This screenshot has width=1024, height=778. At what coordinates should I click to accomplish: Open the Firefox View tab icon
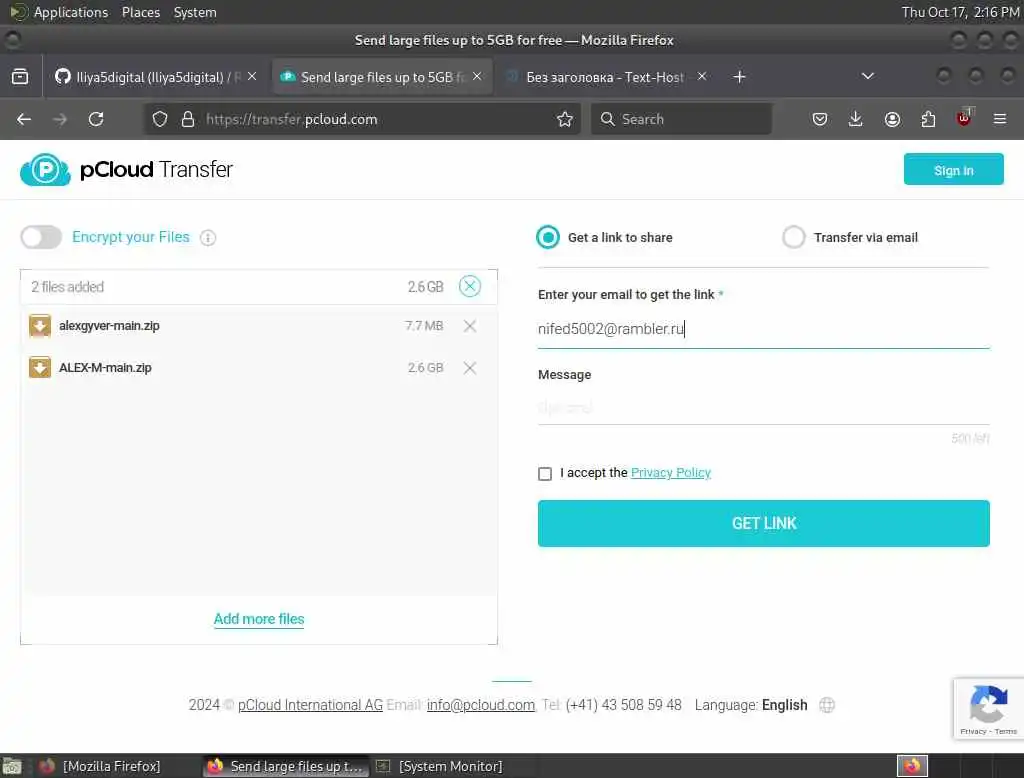coord(20,76)
